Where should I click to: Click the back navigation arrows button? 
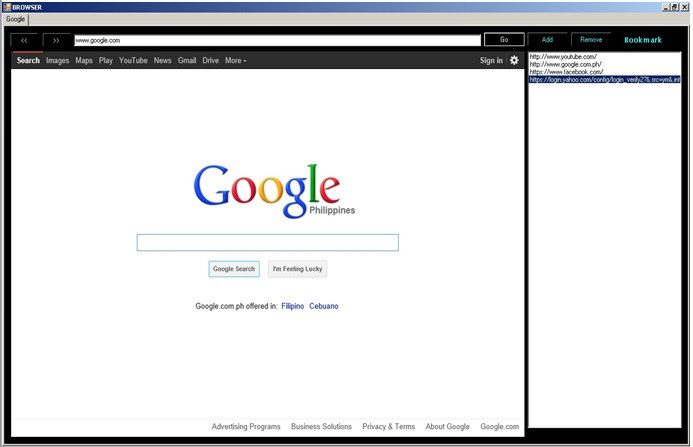[24, 40]
